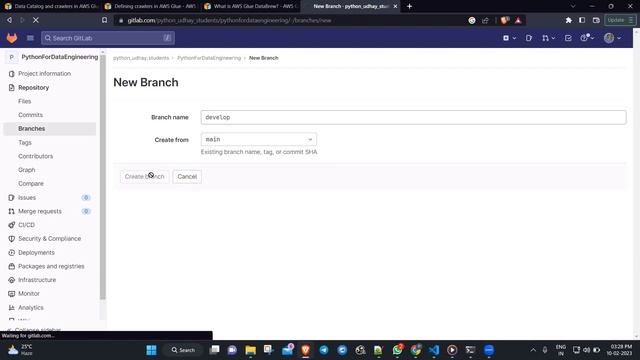Open PythonForDataEngineering breadcrumb link
Screen dimensions: 640x360
point(209,58)
